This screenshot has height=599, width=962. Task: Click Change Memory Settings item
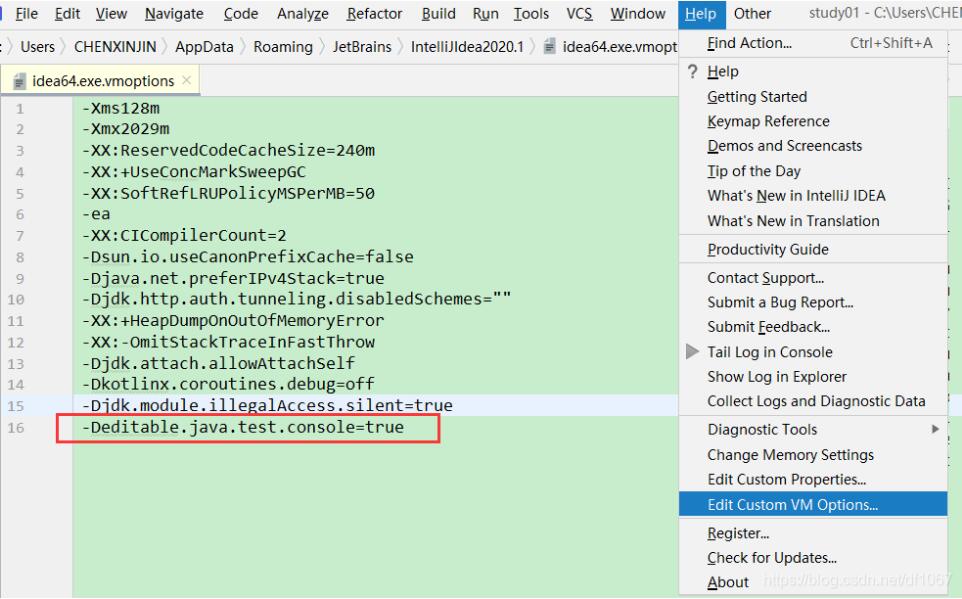[x=790, y=455]
